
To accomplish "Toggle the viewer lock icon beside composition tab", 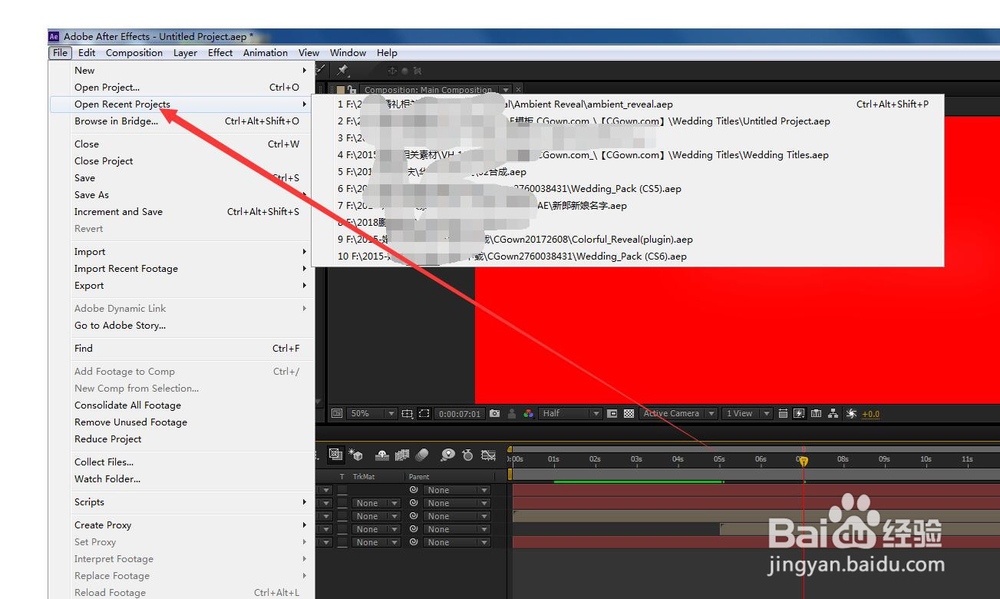I will pos(351,90).
